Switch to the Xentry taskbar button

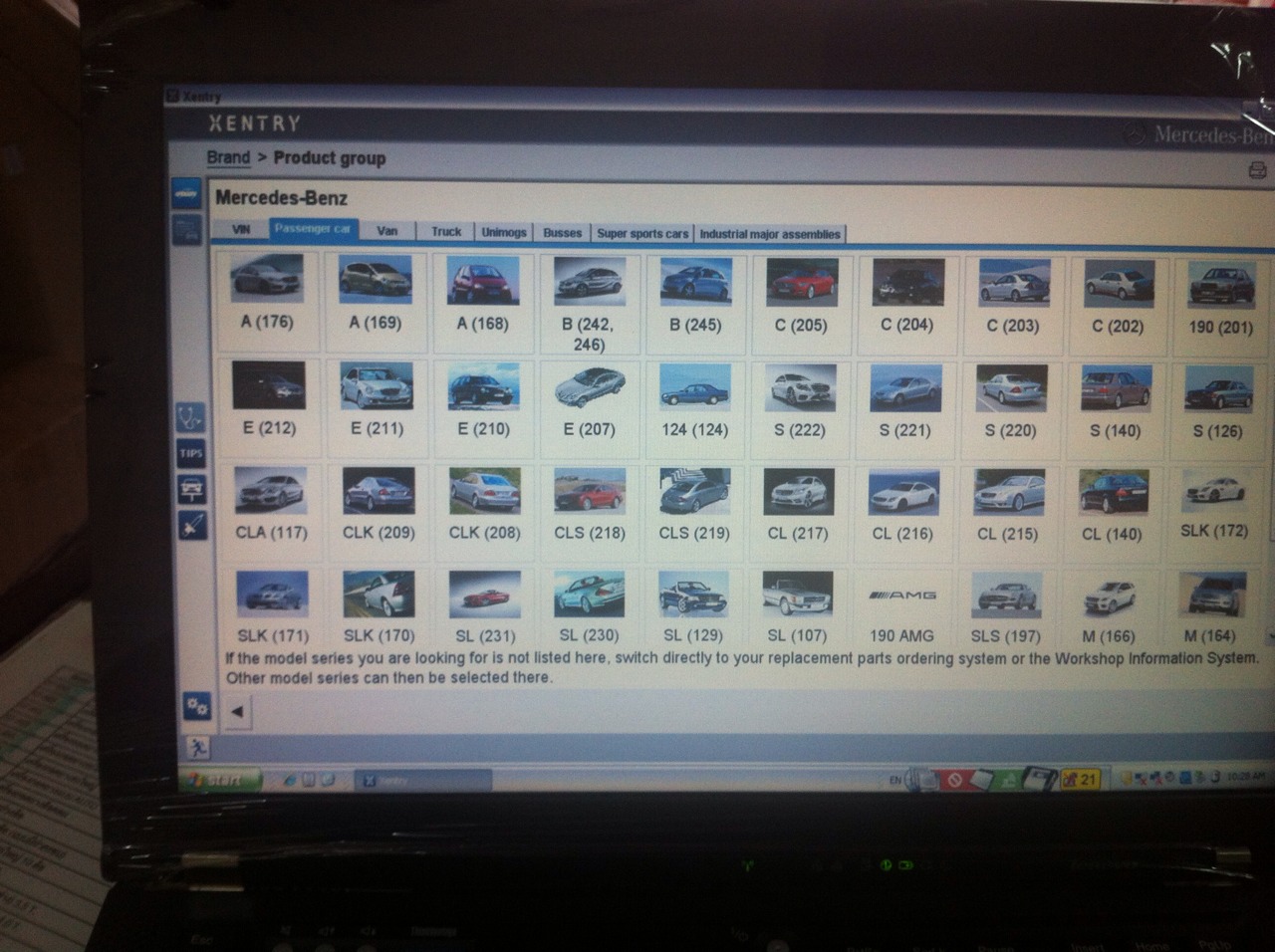coord(422,781)
